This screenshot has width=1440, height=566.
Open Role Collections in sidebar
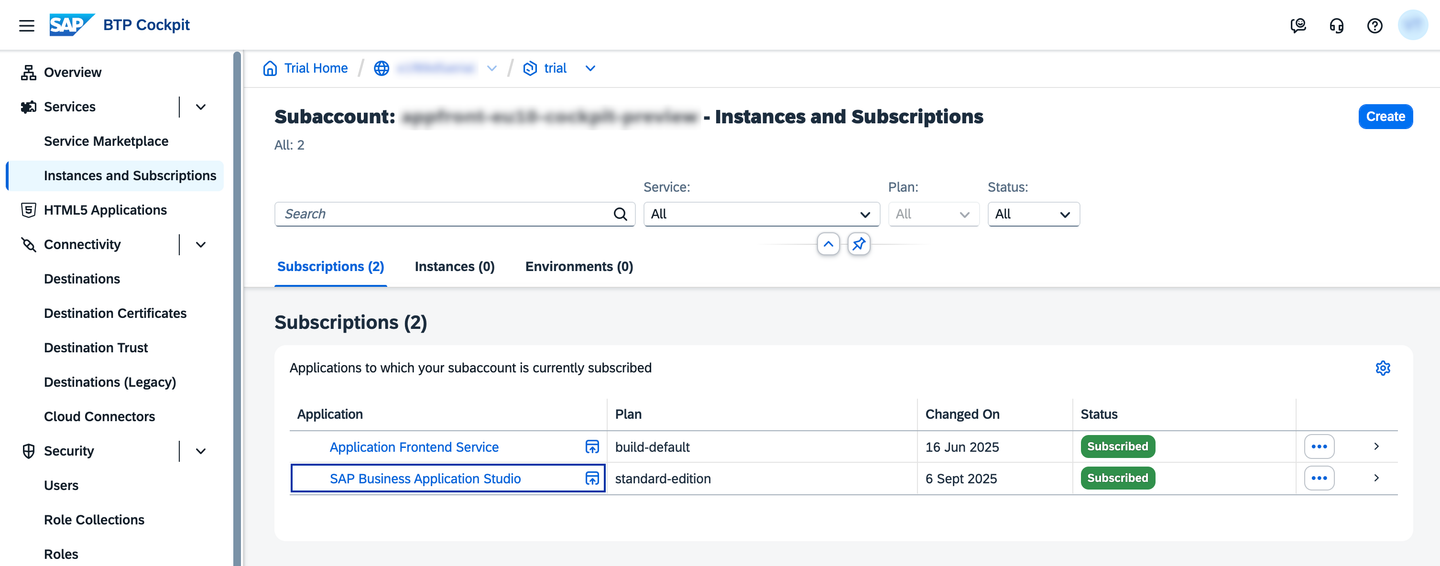pos(94,520)
